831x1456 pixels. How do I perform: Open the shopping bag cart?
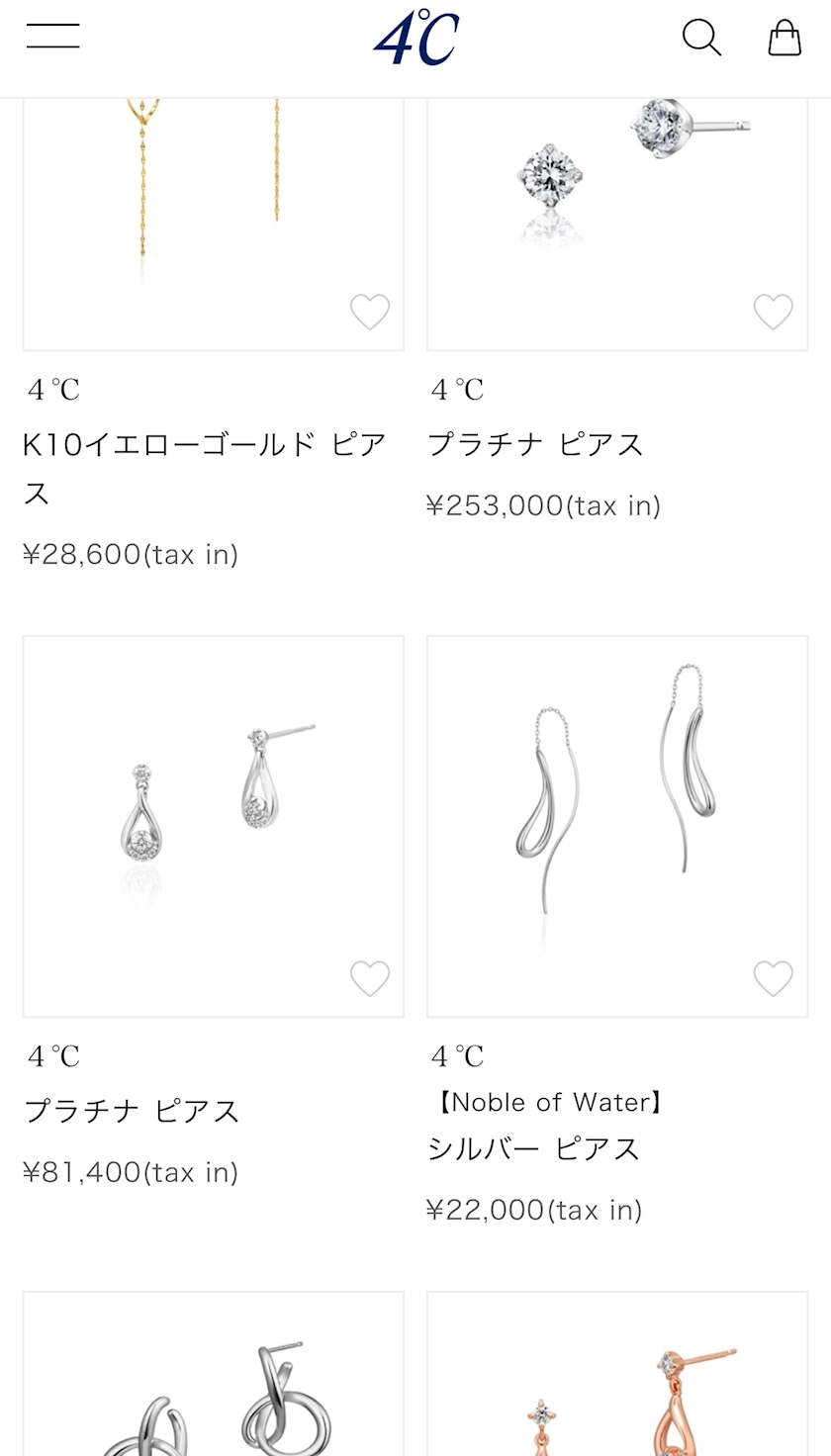(785, 38)
